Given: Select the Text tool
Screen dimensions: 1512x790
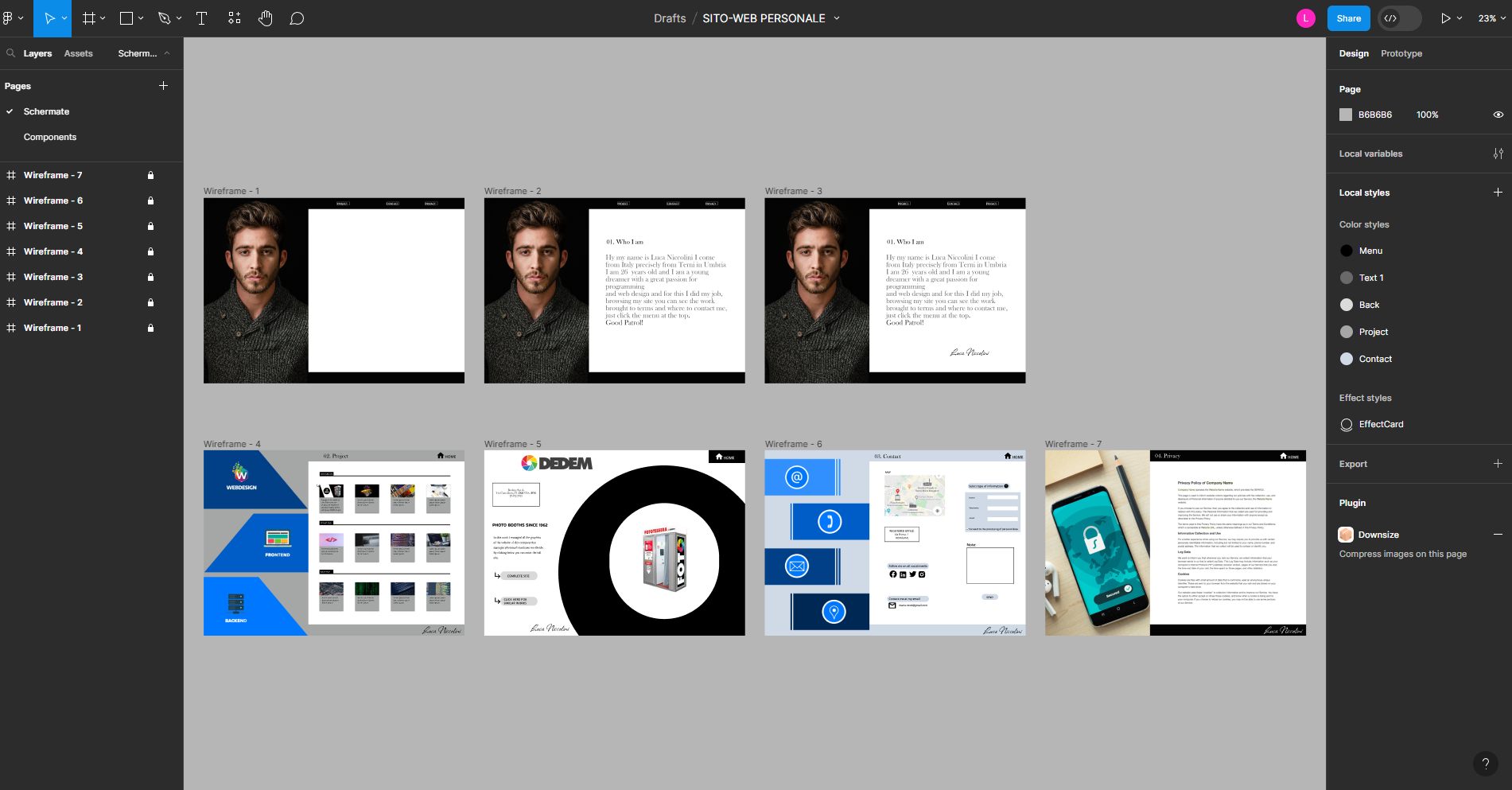Looking at the screenshot, I should click(201, 18).
